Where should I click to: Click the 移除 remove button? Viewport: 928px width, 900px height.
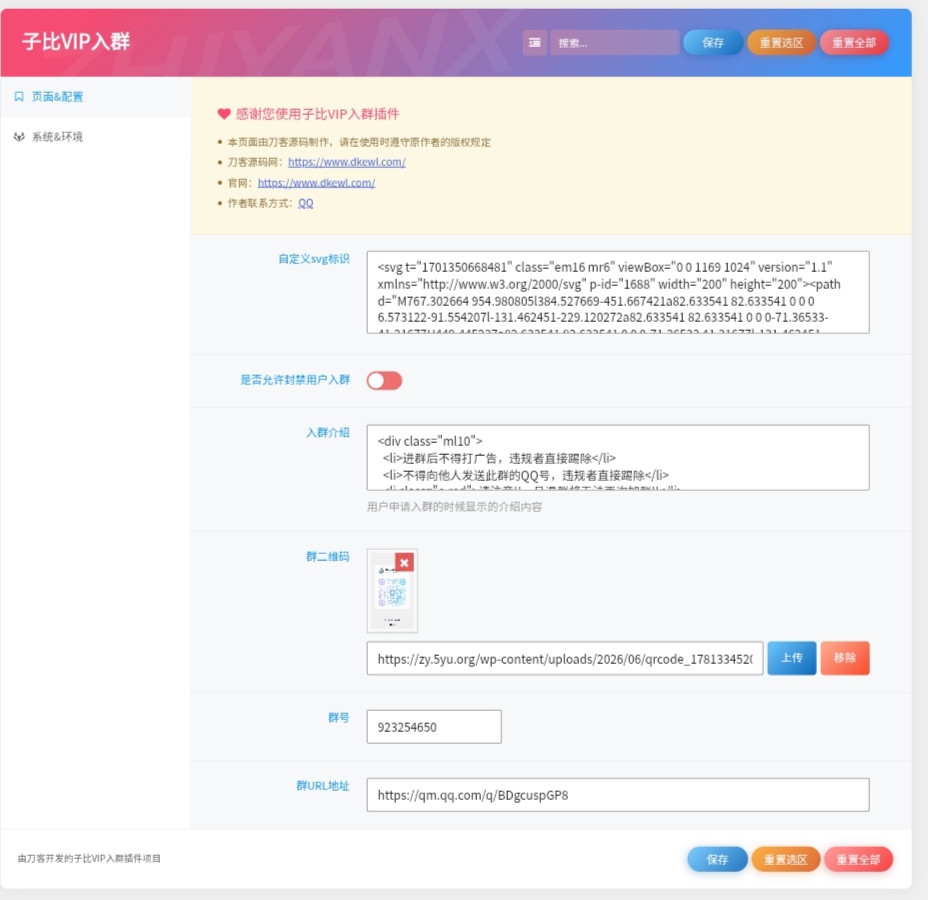845,658
